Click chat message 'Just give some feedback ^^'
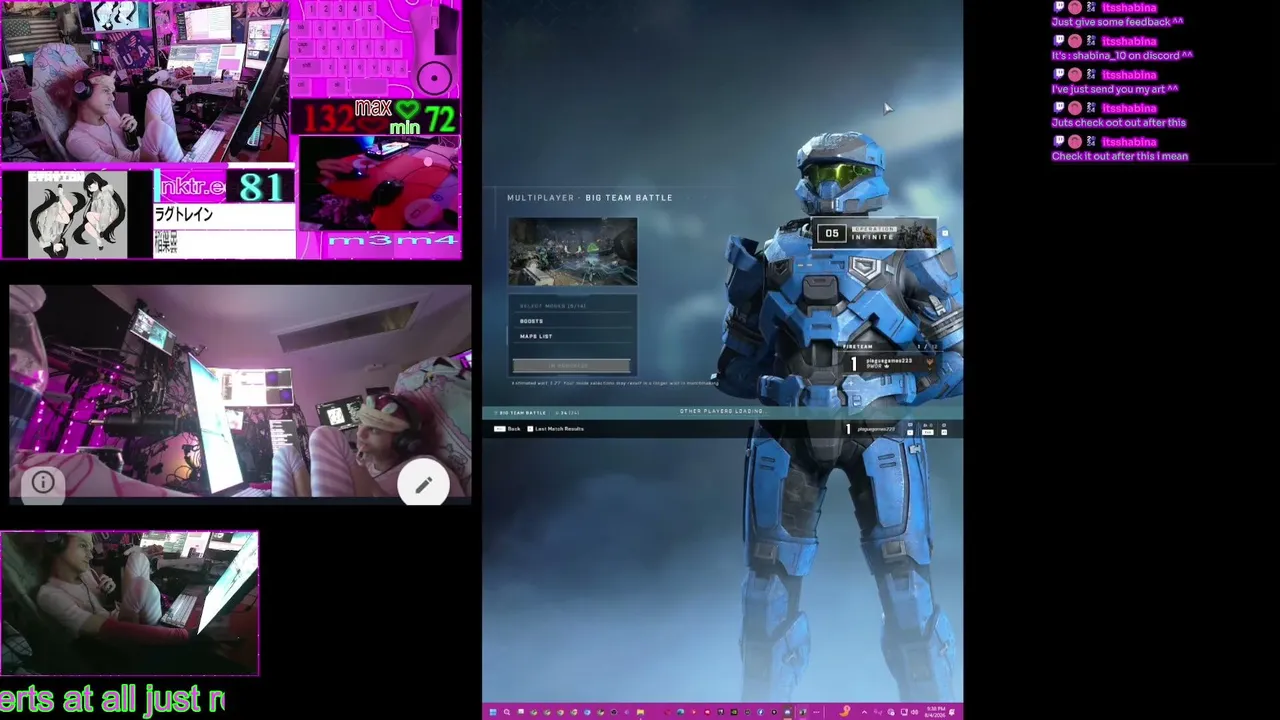1280x720 pixels. coord(1117,22)
